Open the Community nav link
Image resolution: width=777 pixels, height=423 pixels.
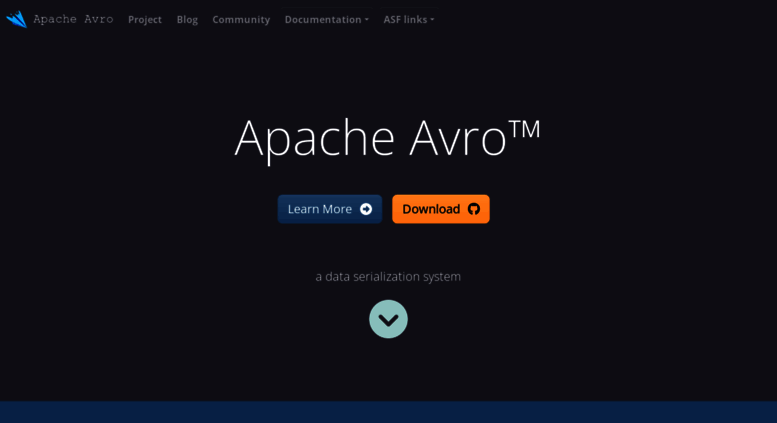[x=241, y=20]
